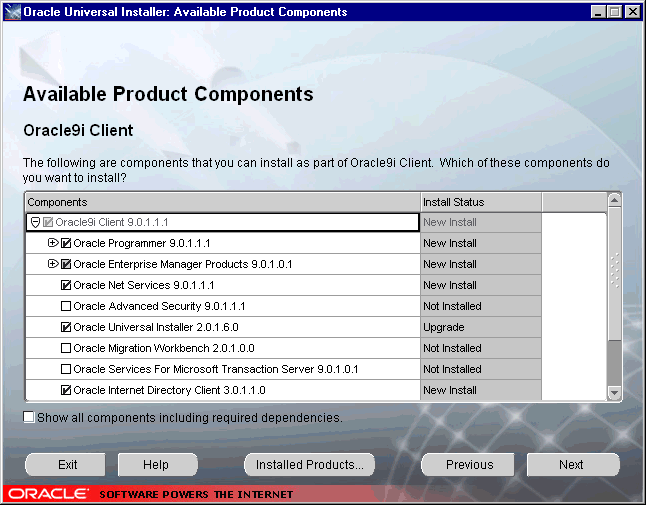Collapse the Oracle9i Client 9.0.1.1.1 tree node
This screenshot has width=646, height=505.
(35, 223)
